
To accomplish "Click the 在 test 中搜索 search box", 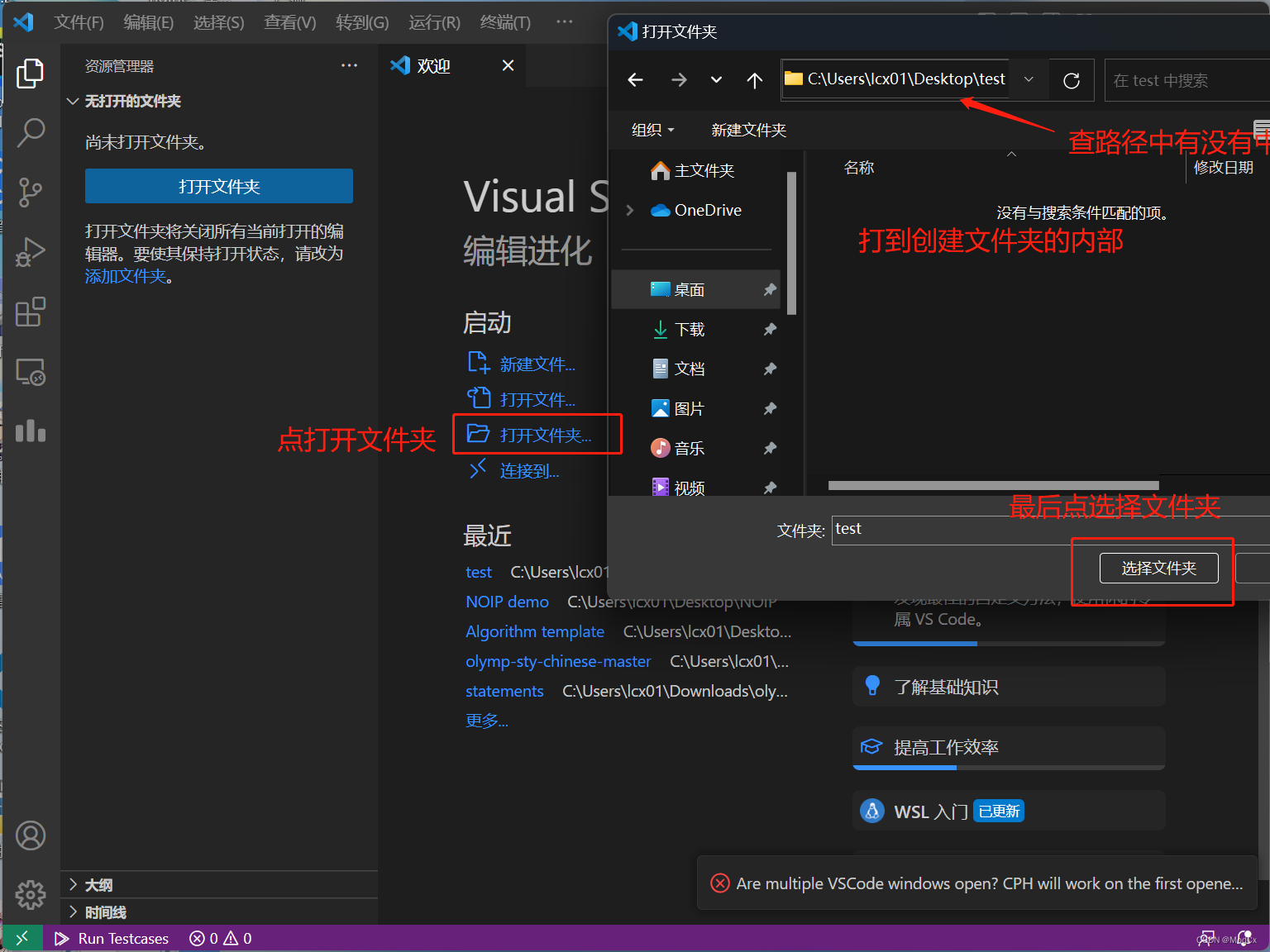I will click(x=1186, y=80).
